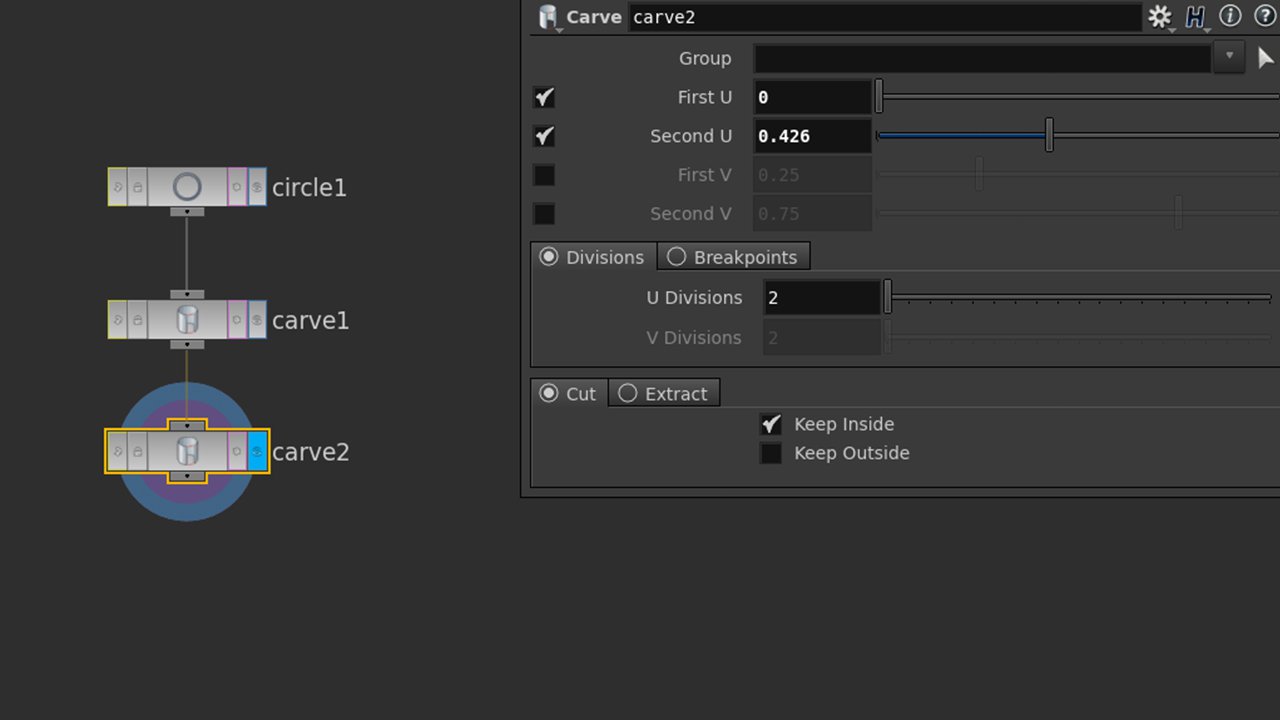The height and width of the screenshot is (720, 1280).
Task: Uncheck the First U checkbox
Action: pyautogui.click(x=544, y=97)
